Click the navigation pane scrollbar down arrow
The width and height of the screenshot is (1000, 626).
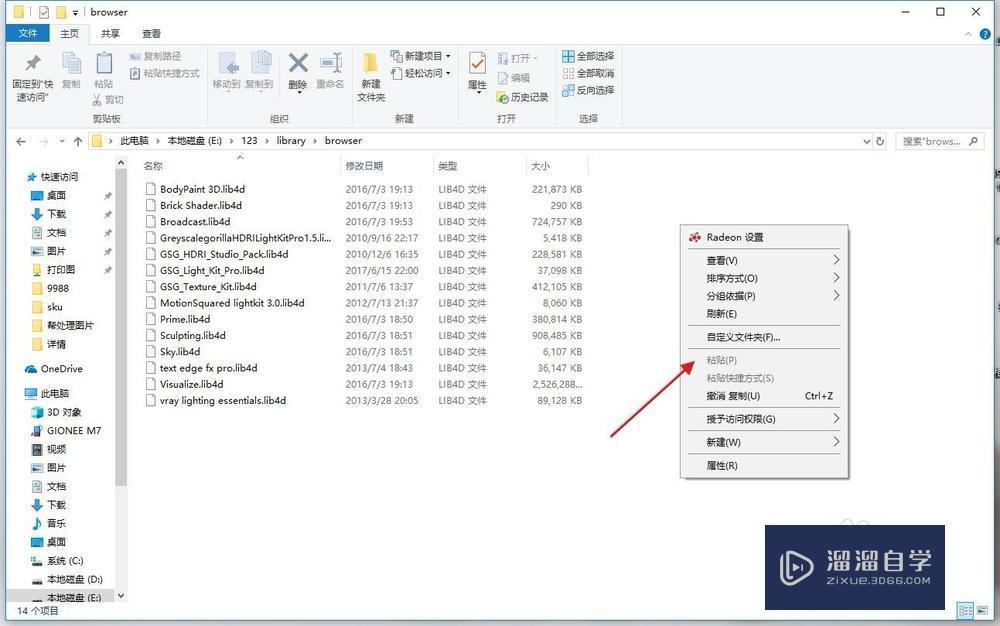tap(121, 596)
